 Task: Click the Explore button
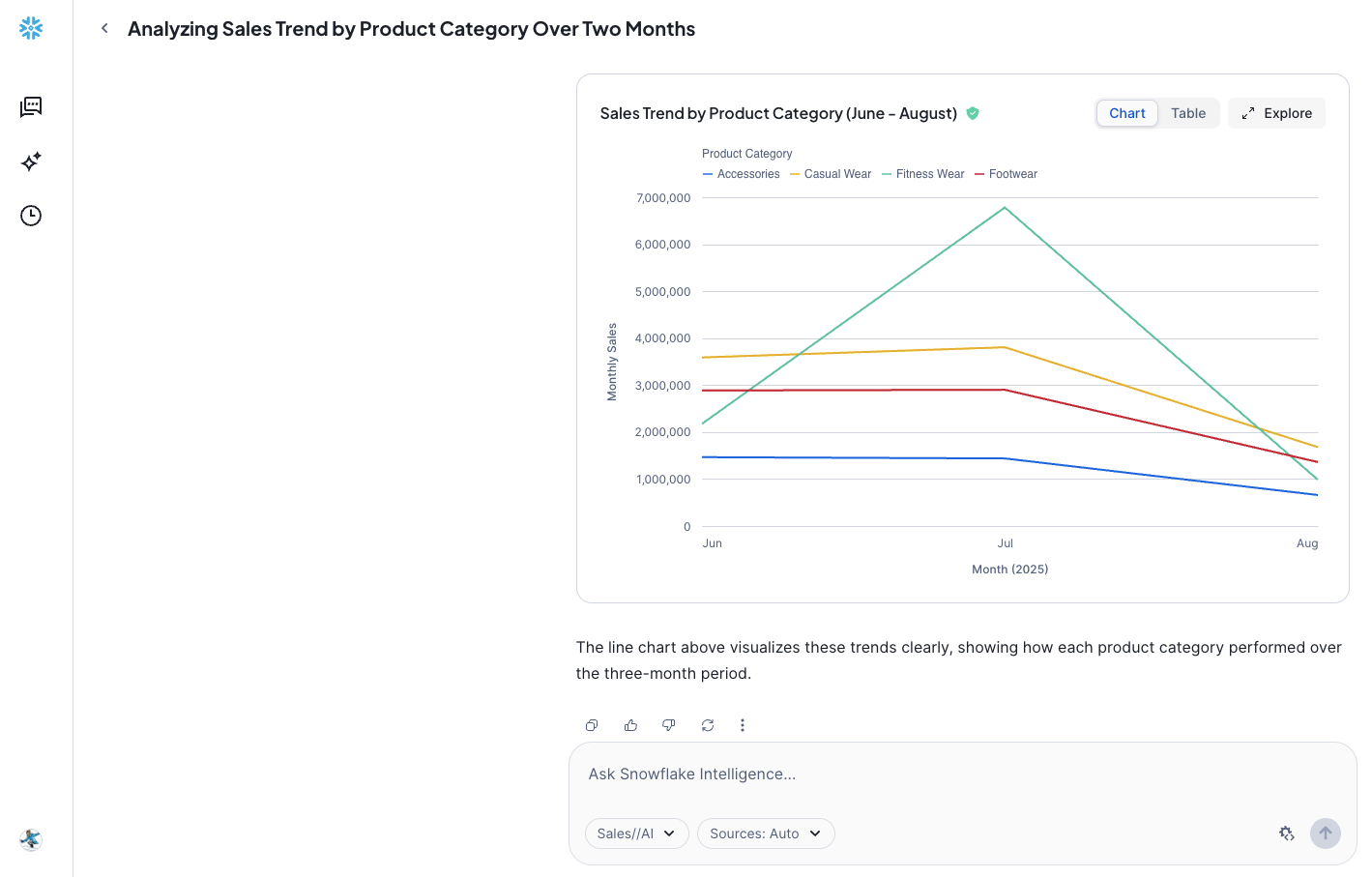click(1276, 113)
